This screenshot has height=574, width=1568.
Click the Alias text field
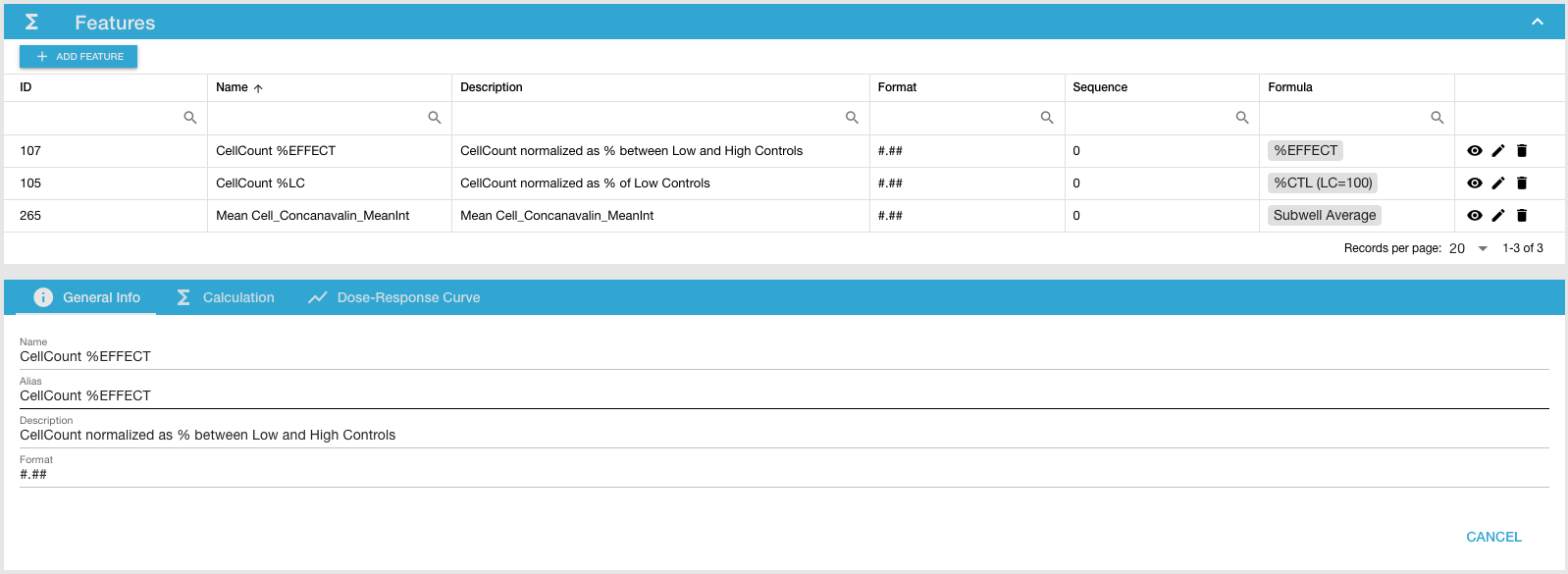(x=783, y=396)
